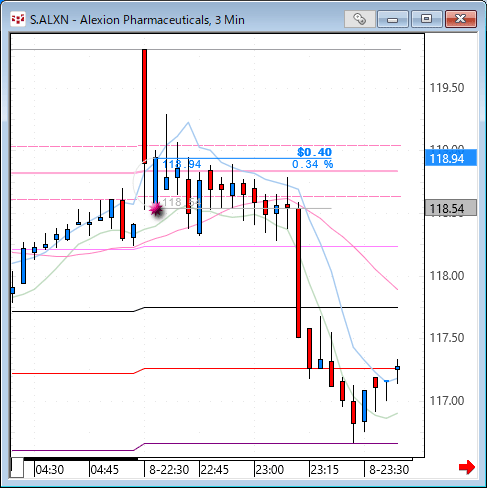The width and height of the screenshot is (487, 488).
Task: Close the S.ALXN chart window
Action: tap(461, 19)
